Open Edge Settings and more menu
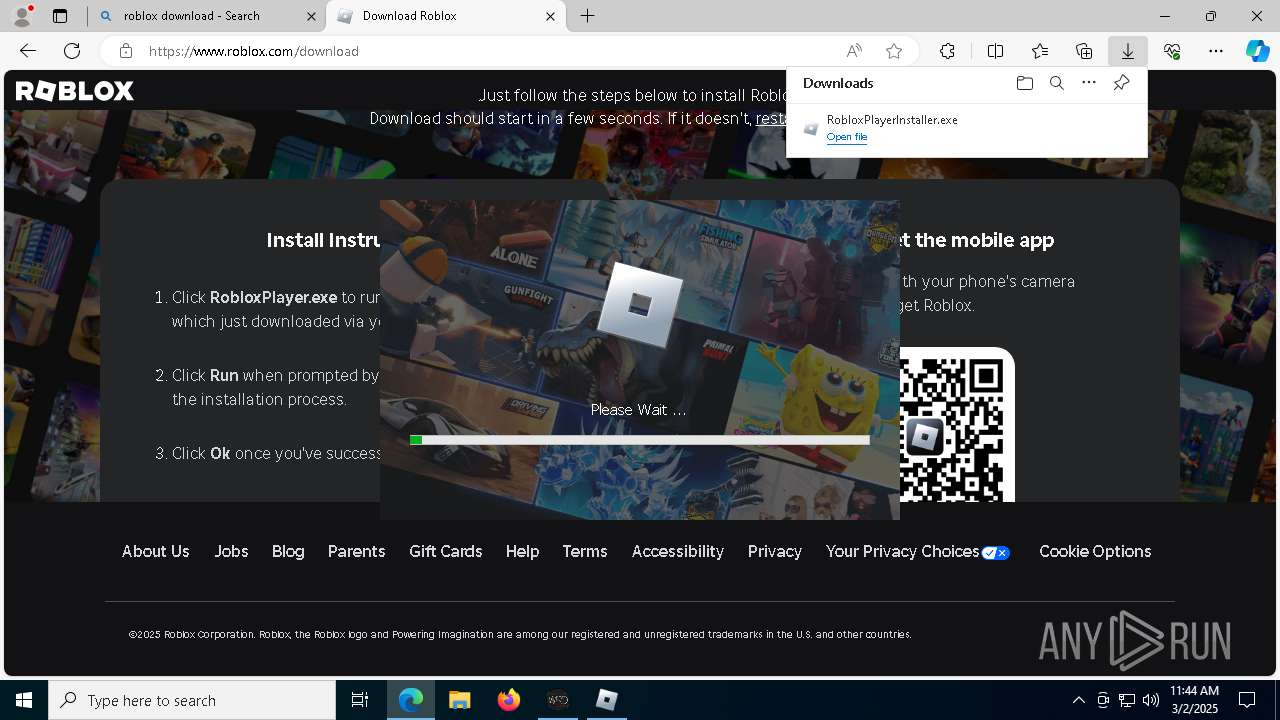 click(x=1216, y=51)
